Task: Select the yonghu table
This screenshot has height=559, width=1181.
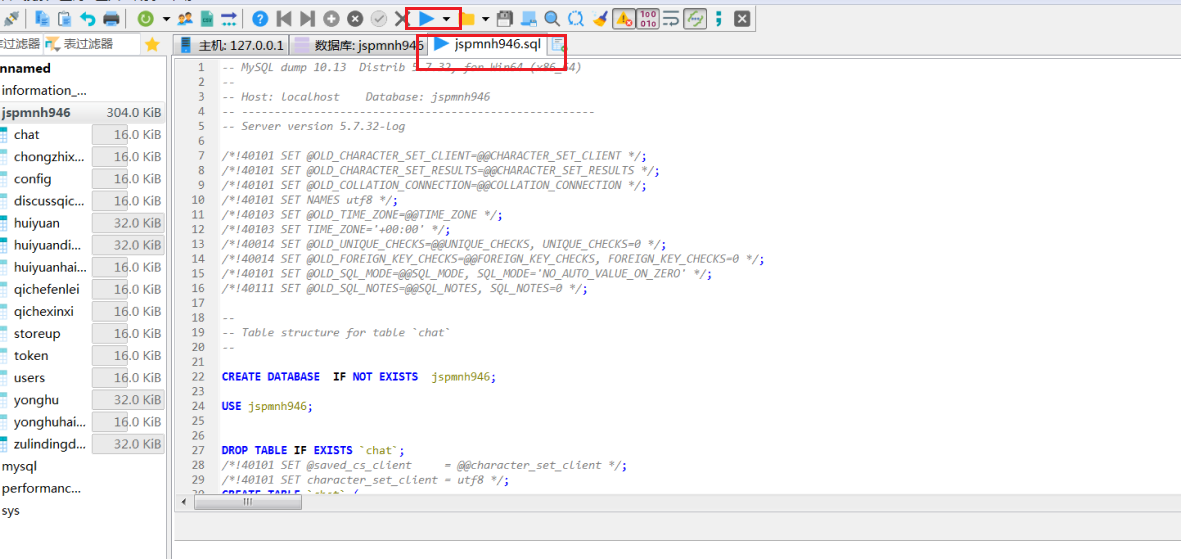Action: point(35,400)
